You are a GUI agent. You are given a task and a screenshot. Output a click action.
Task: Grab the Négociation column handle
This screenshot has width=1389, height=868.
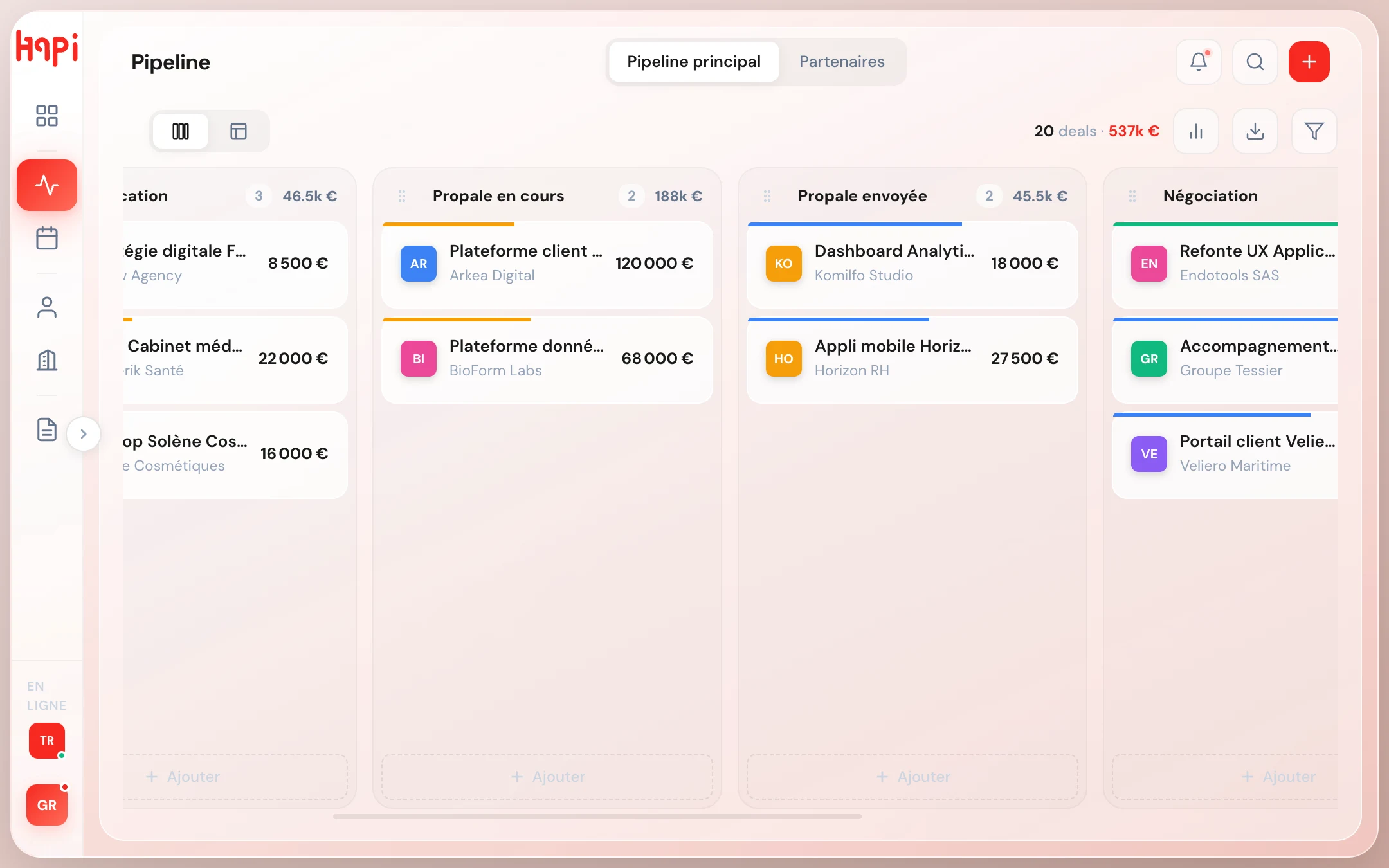pyautogui.click(x=1132, y=196)
